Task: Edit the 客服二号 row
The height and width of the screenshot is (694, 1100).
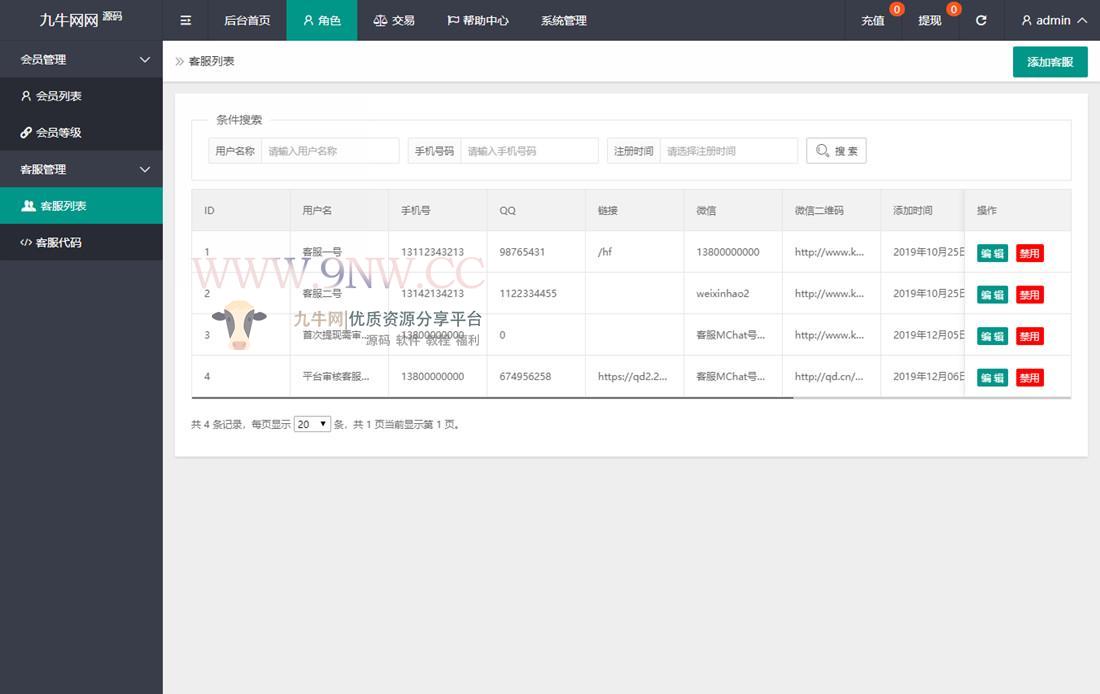Action: pyautogui.click(x=992, y=295)
